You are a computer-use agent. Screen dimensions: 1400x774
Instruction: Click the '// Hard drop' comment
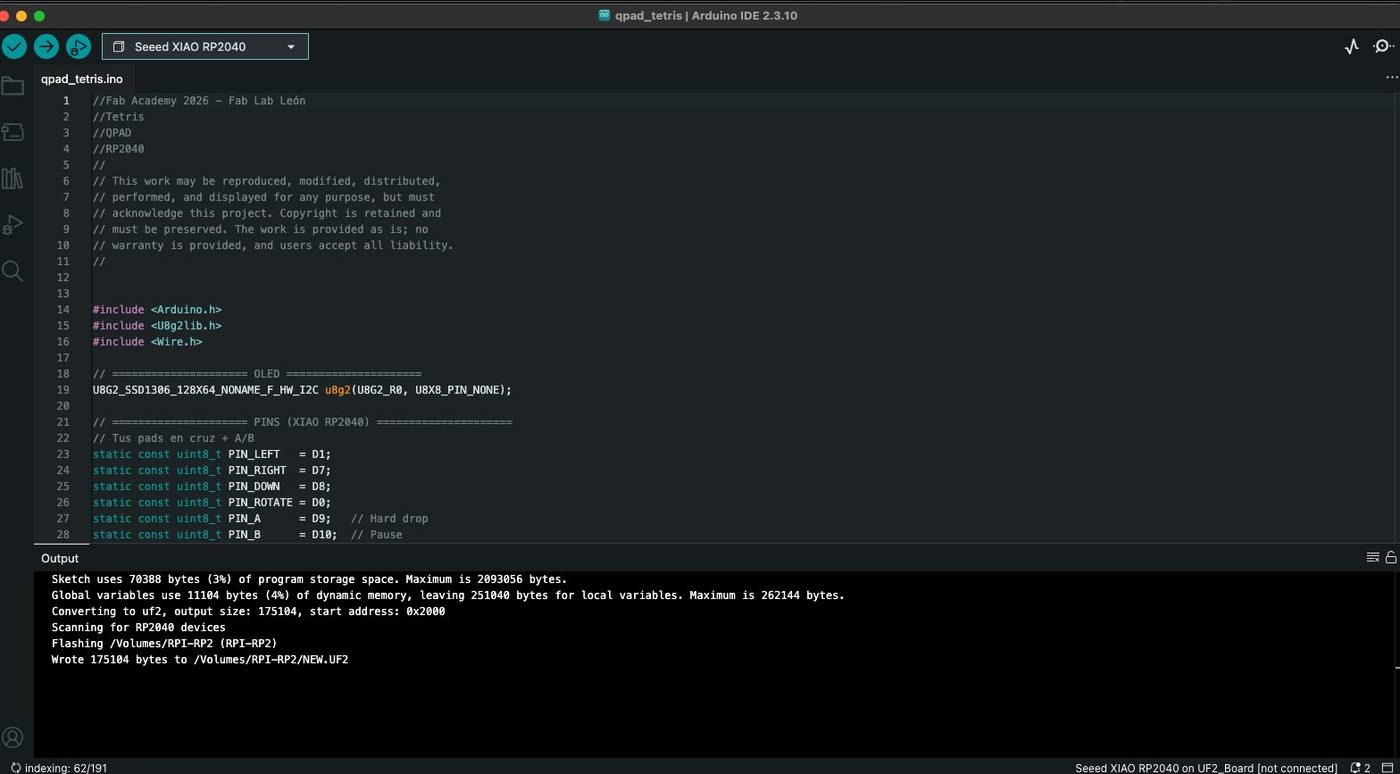pyautogui.click(x=389, y=518)
